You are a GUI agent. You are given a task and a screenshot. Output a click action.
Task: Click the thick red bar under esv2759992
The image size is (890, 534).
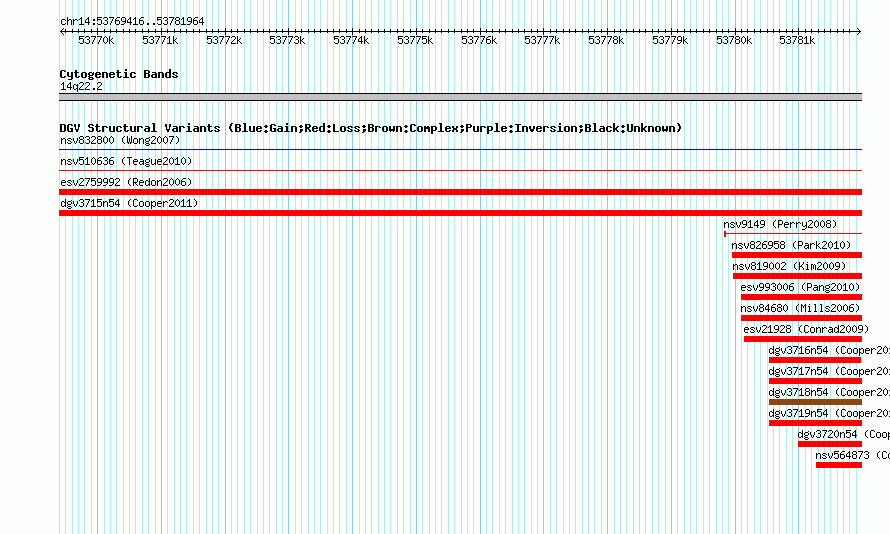point(460,192)
